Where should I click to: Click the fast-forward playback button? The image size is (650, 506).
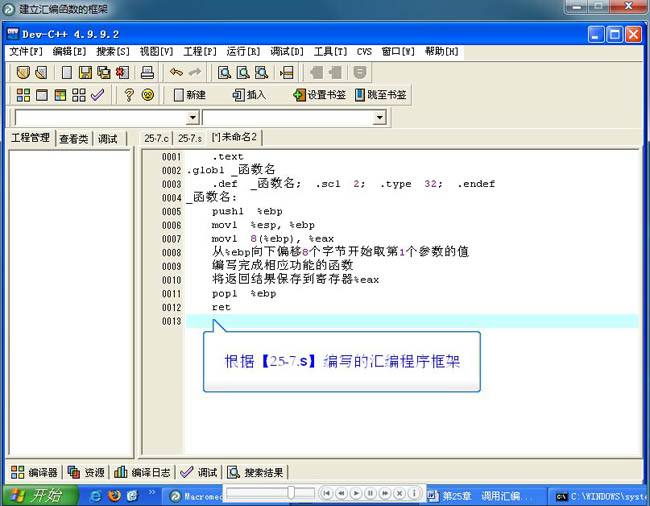pyautogui.click(x=385, y=493)
